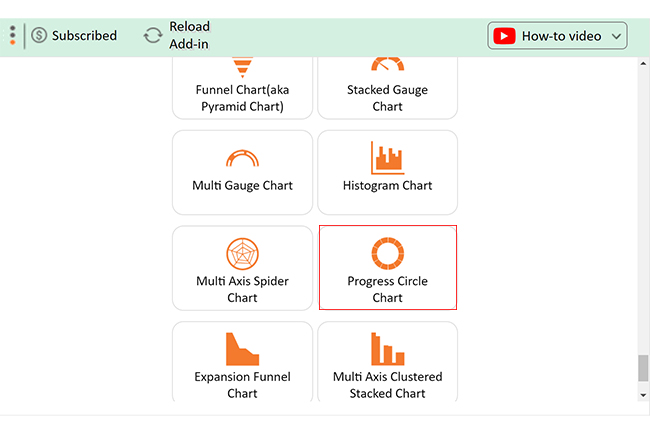Choose the Progress Circle Chart label
The image size is (650, 434).
(388, 289)
